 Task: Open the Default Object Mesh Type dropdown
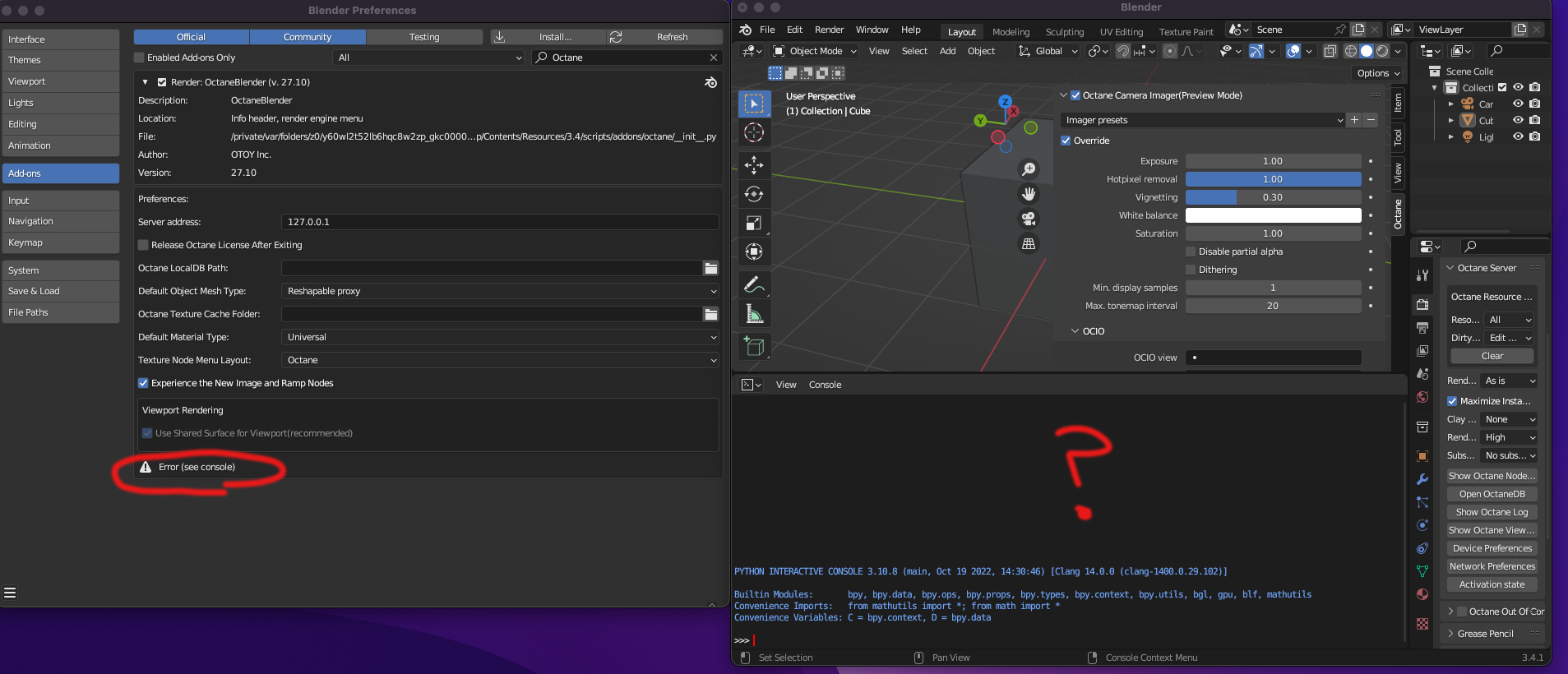(500, 291)
